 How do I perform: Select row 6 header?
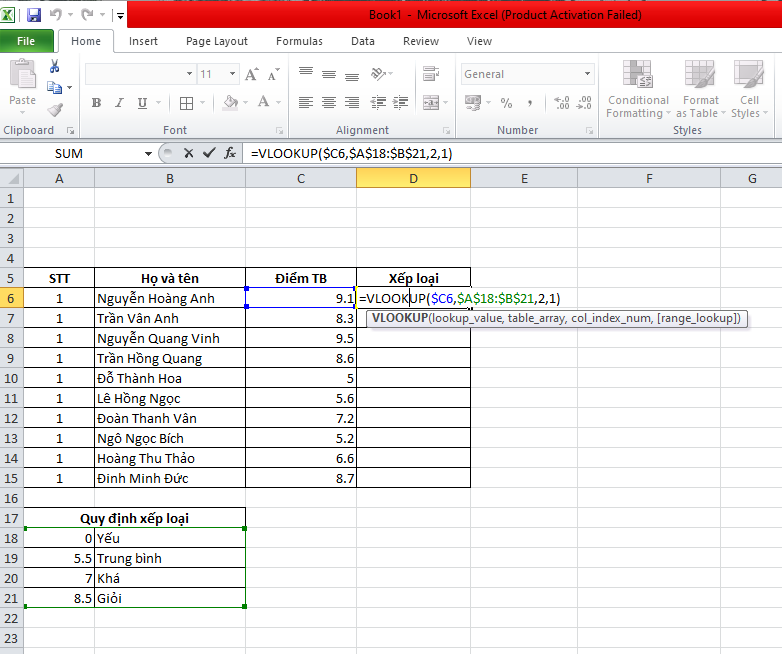click(11, 298)
